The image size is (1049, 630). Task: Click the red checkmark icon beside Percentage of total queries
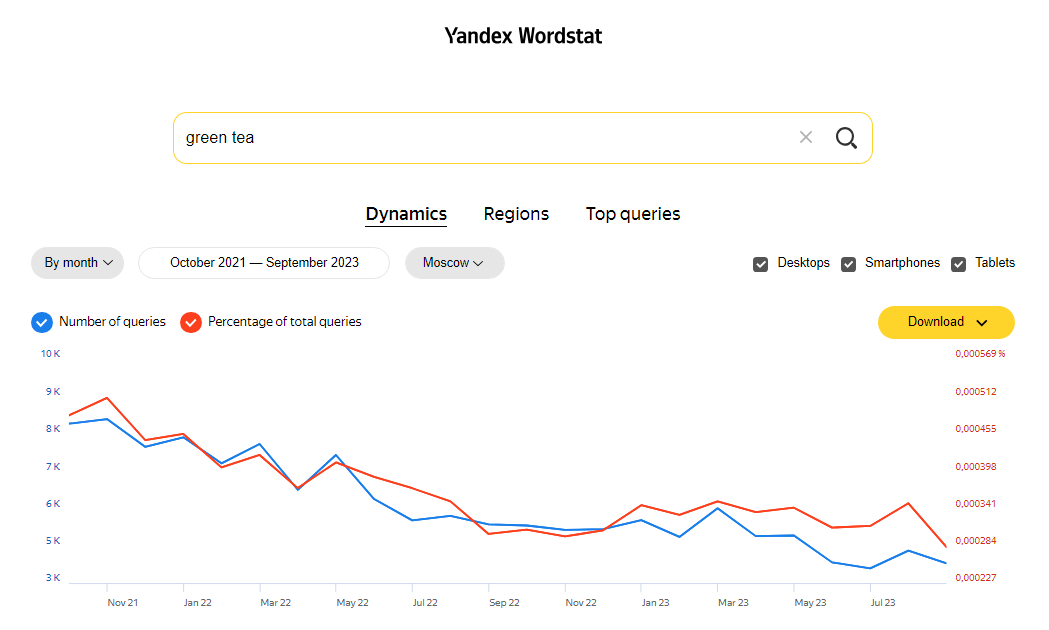click(x=190, y=322)
